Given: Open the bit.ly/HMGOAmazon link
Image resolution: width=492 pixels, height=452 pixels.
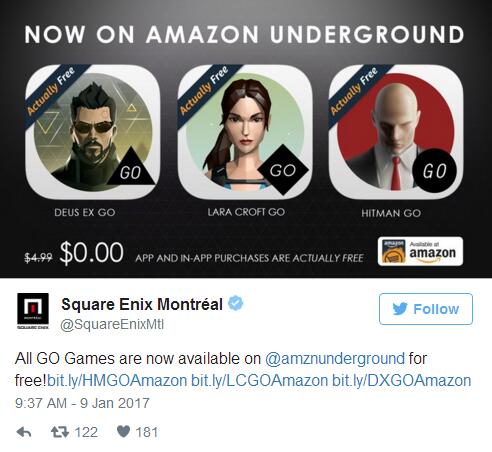Looking at the screenshot, I should click(x=117, y=381).
